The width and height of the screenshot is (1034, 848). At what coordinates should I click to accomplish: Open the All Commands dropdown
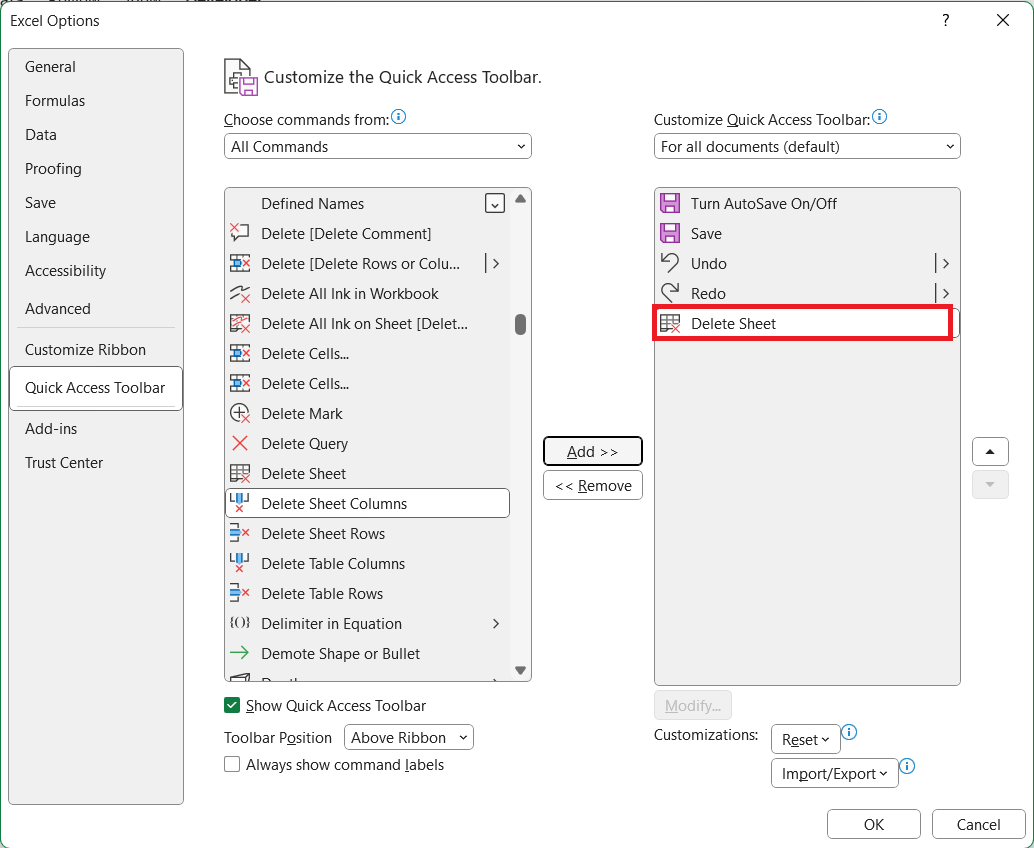click(x=378, y=146)
